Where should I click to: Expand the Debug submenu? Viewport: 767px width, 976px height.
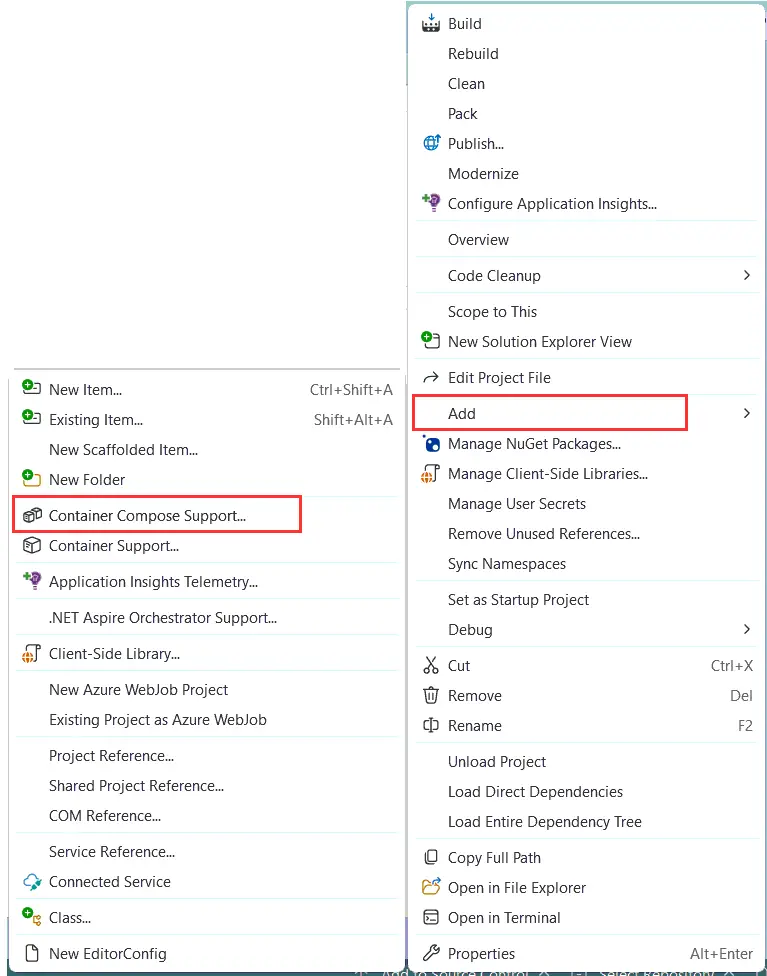tap(747, 630)
